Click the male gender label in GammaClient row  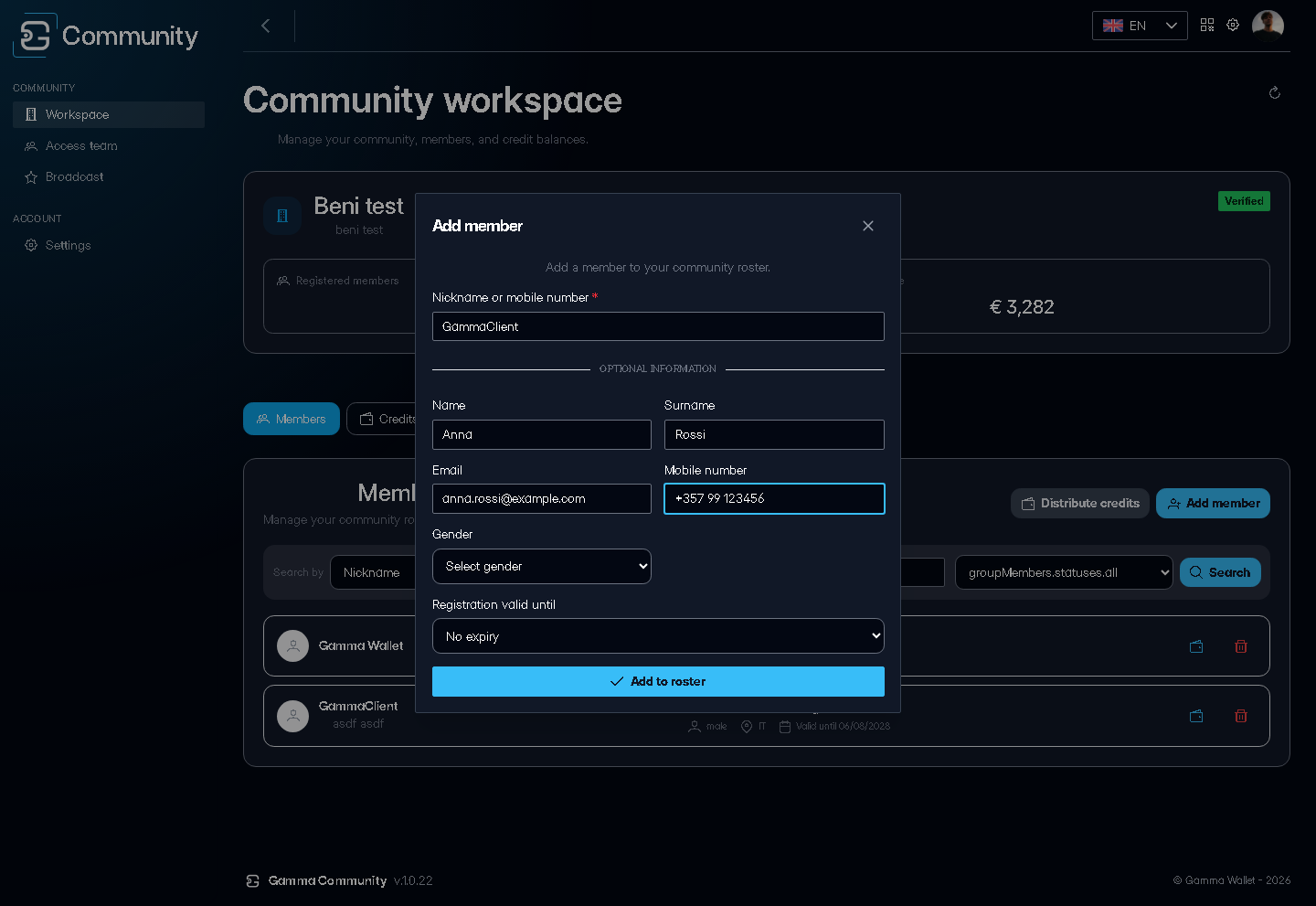tap(716, 726)
